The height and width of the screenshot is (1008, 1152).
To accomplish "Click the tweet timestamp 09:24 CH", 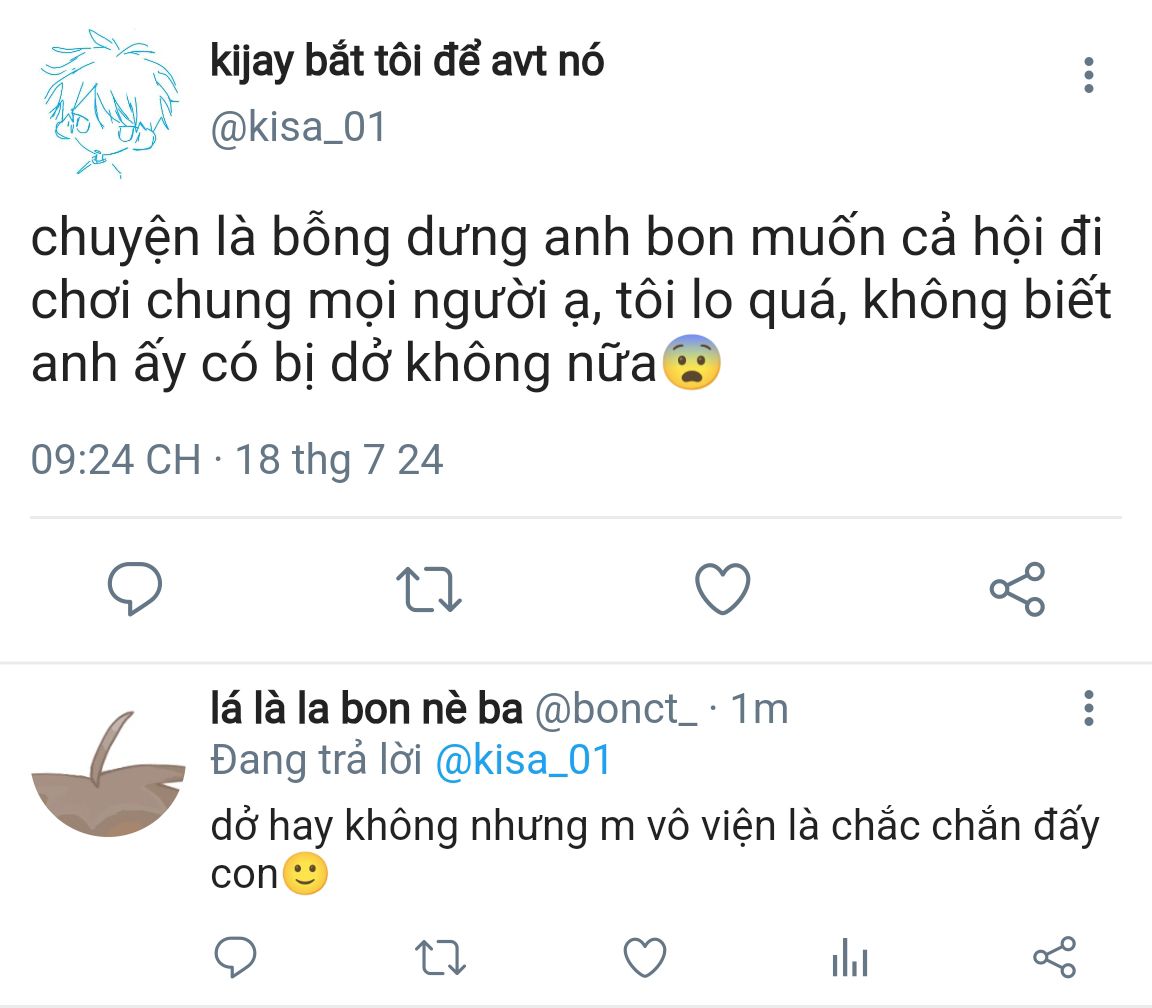I will click(116, 460).
